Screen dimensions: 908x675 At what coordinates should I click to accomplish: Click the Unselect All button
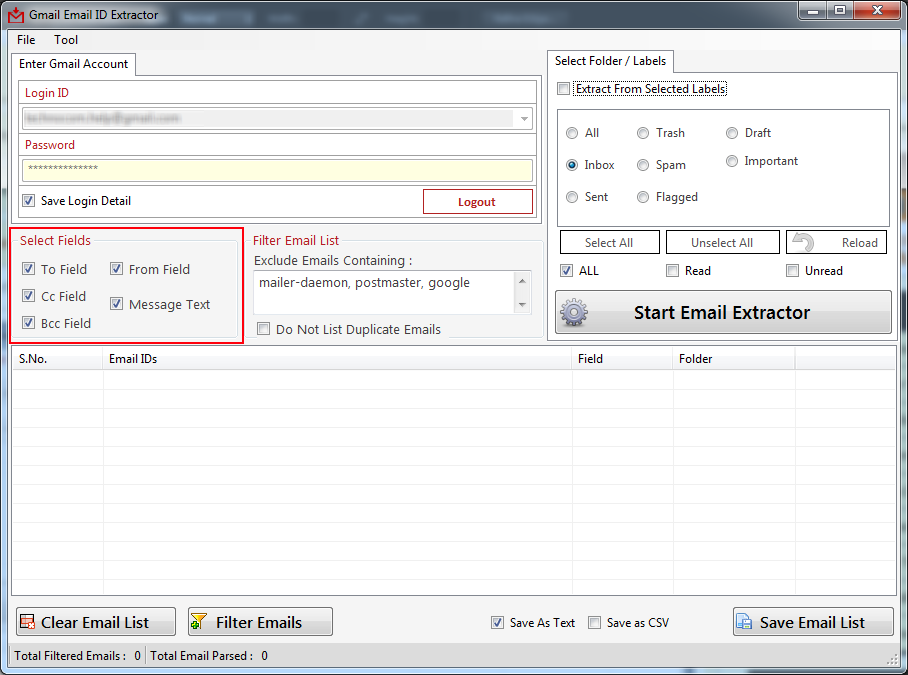coord(722,243)
